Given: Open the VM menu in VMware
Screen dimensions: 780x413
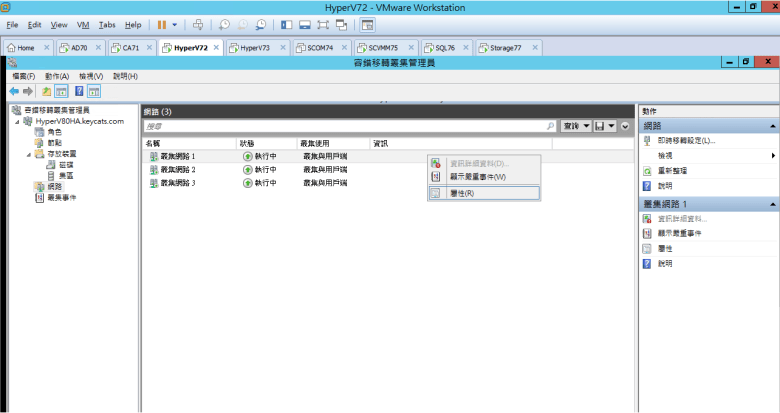Looking at the screenshot, I should point(83,24).
